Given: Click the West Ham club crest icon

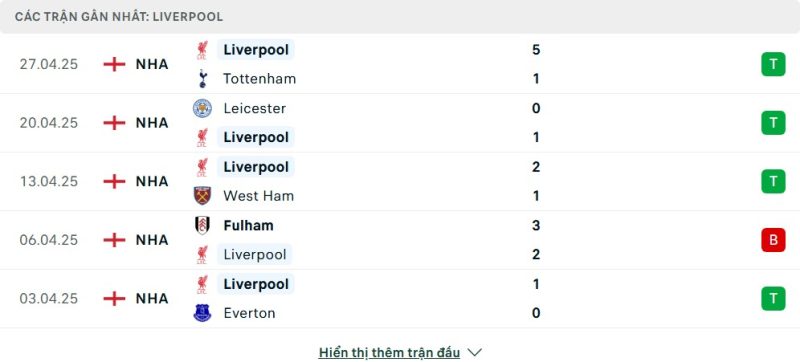Looking at the screenshot, I should tap(203, 196).
